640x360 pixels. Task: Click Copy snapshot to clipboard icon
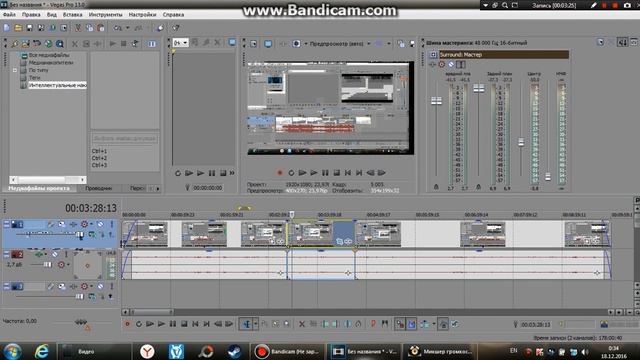pyautogui.click(x=401, y=44)
